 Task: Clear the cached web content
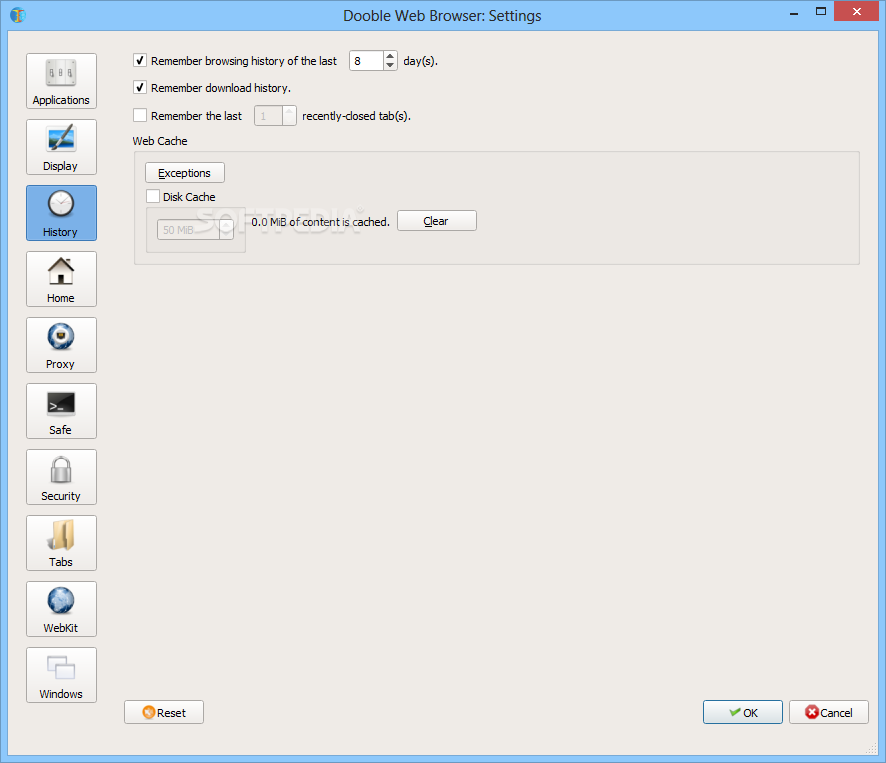coord(437,221)
